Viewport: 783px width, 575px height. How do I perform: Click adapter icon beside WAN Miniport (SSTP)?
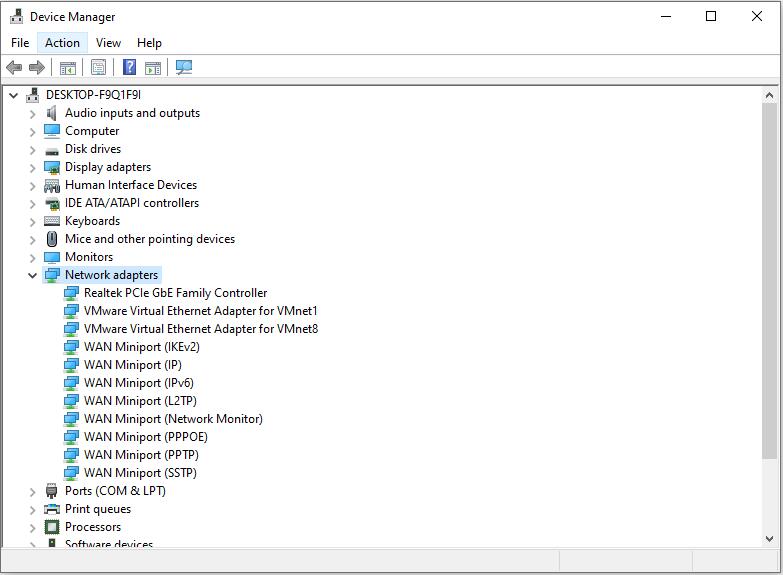click(71, 473)
